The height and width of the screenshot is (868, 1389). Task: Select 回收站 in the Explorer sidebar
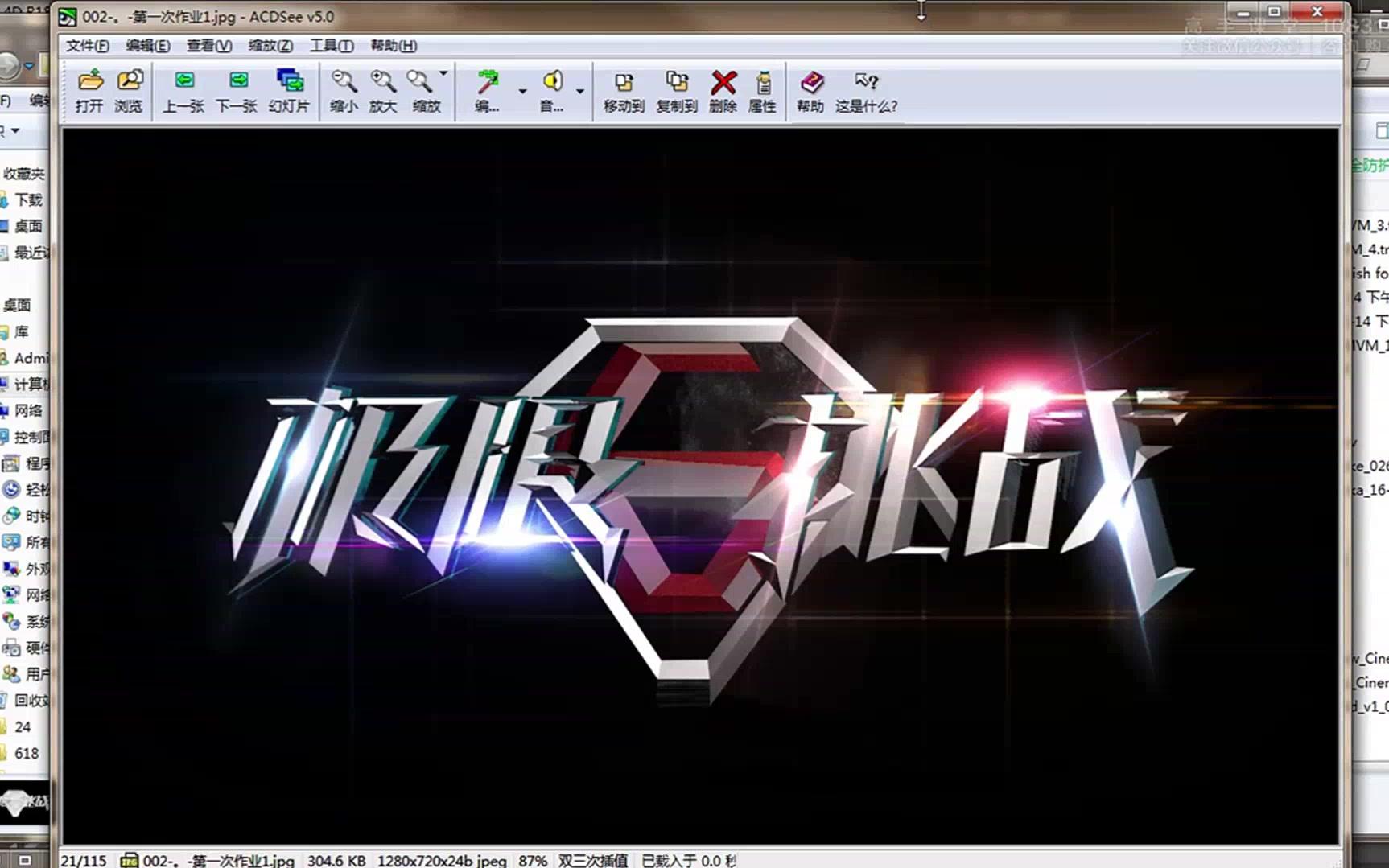pyautogui.click(x=31, y=701)
